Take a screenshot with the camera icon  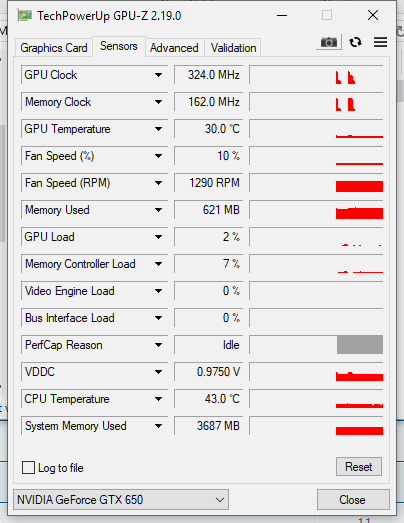[329, 42]
